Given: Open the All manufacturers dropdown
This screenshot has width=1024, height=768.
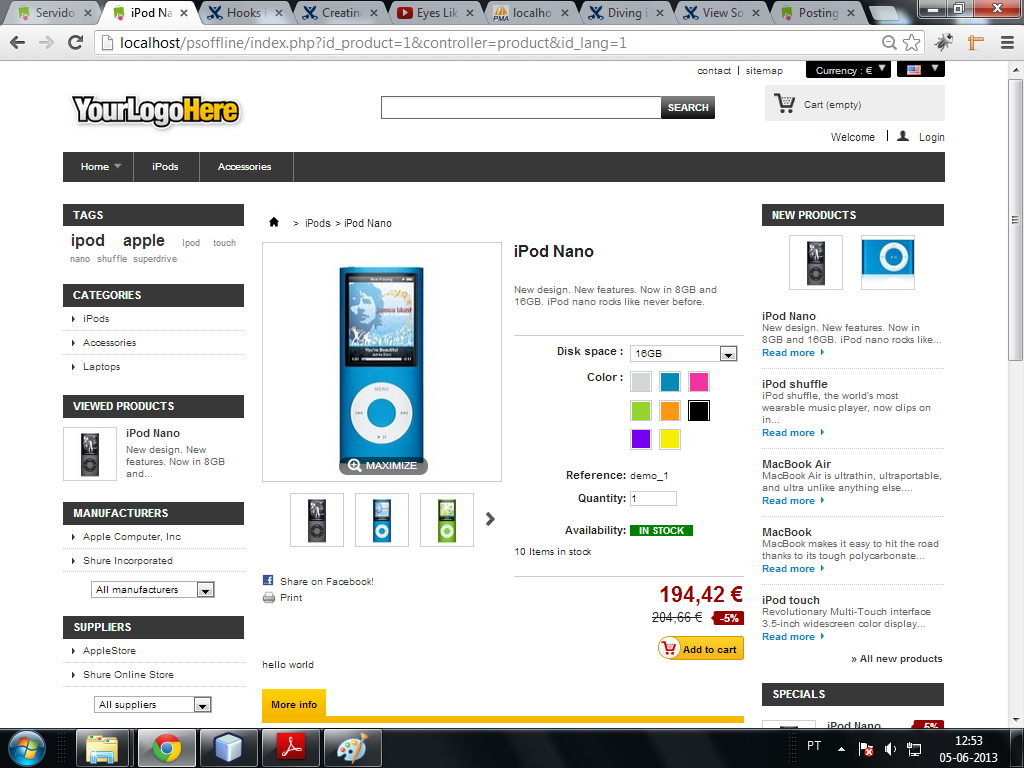Looking at the screenshot, I should tap(153, 590).
